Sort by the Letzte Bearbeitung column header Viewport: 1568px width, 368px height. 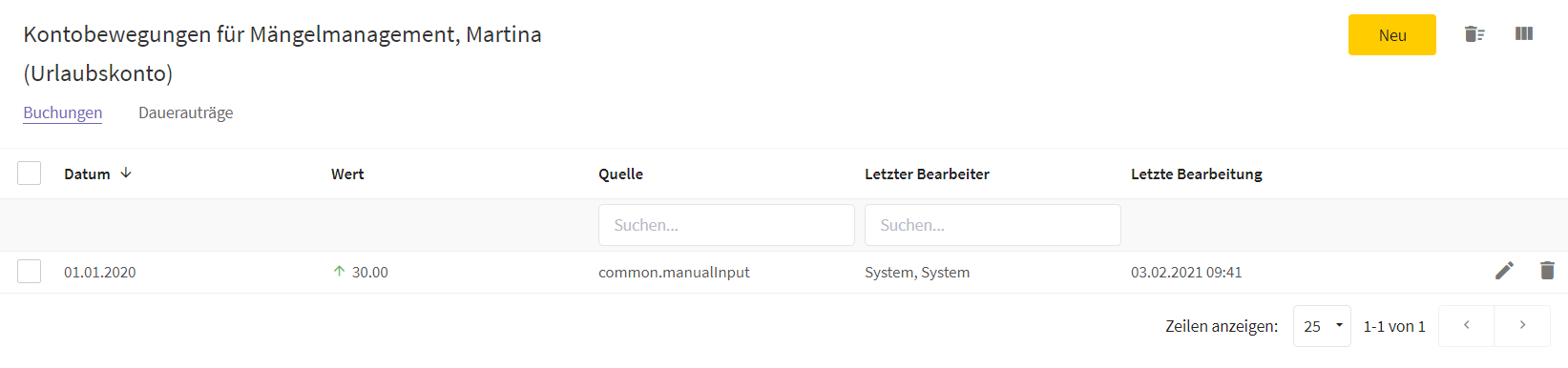pos(1196,174)
